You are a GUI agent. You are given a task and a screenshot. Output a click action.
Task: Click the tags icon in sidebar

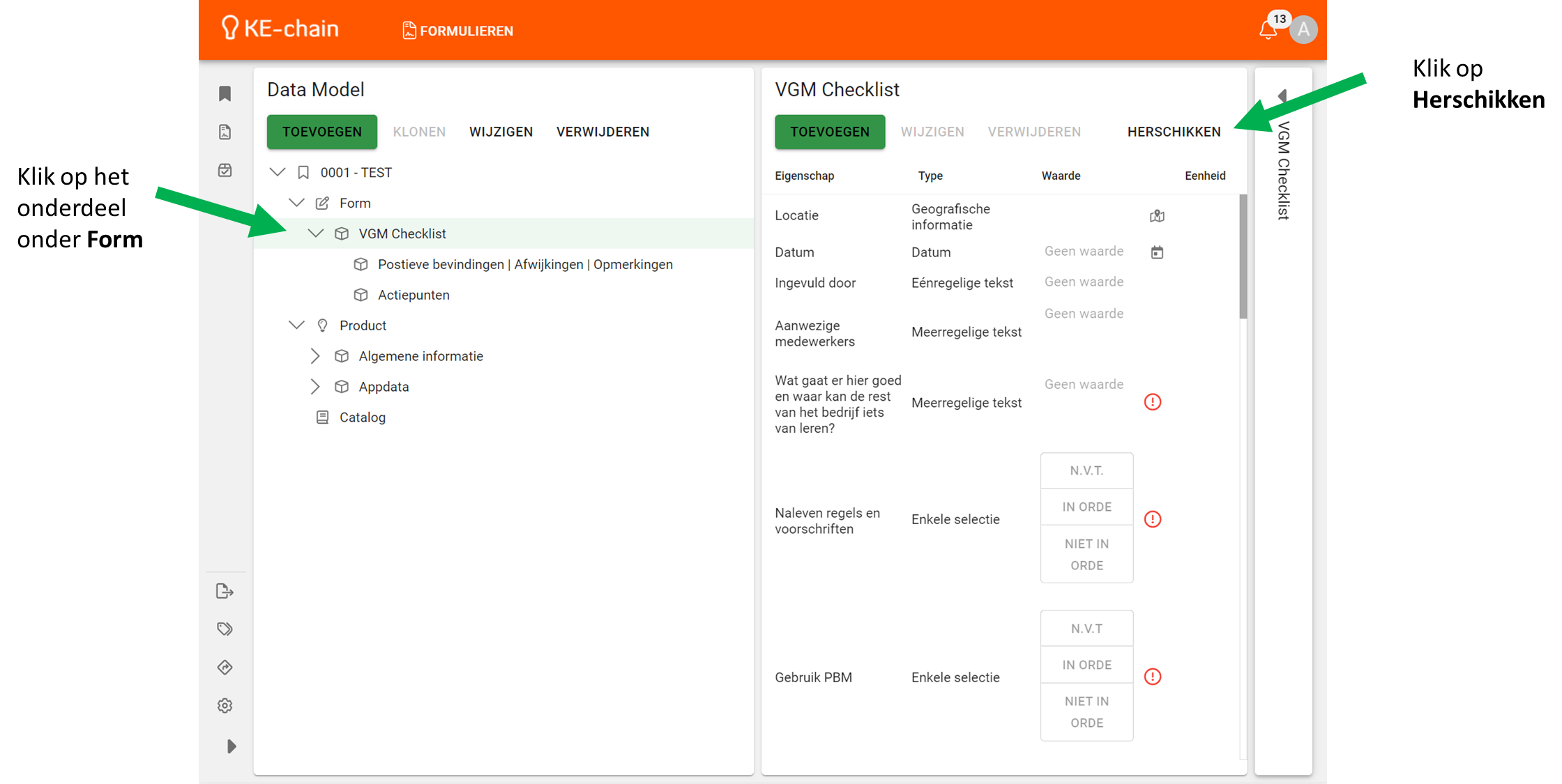[225, 629]
